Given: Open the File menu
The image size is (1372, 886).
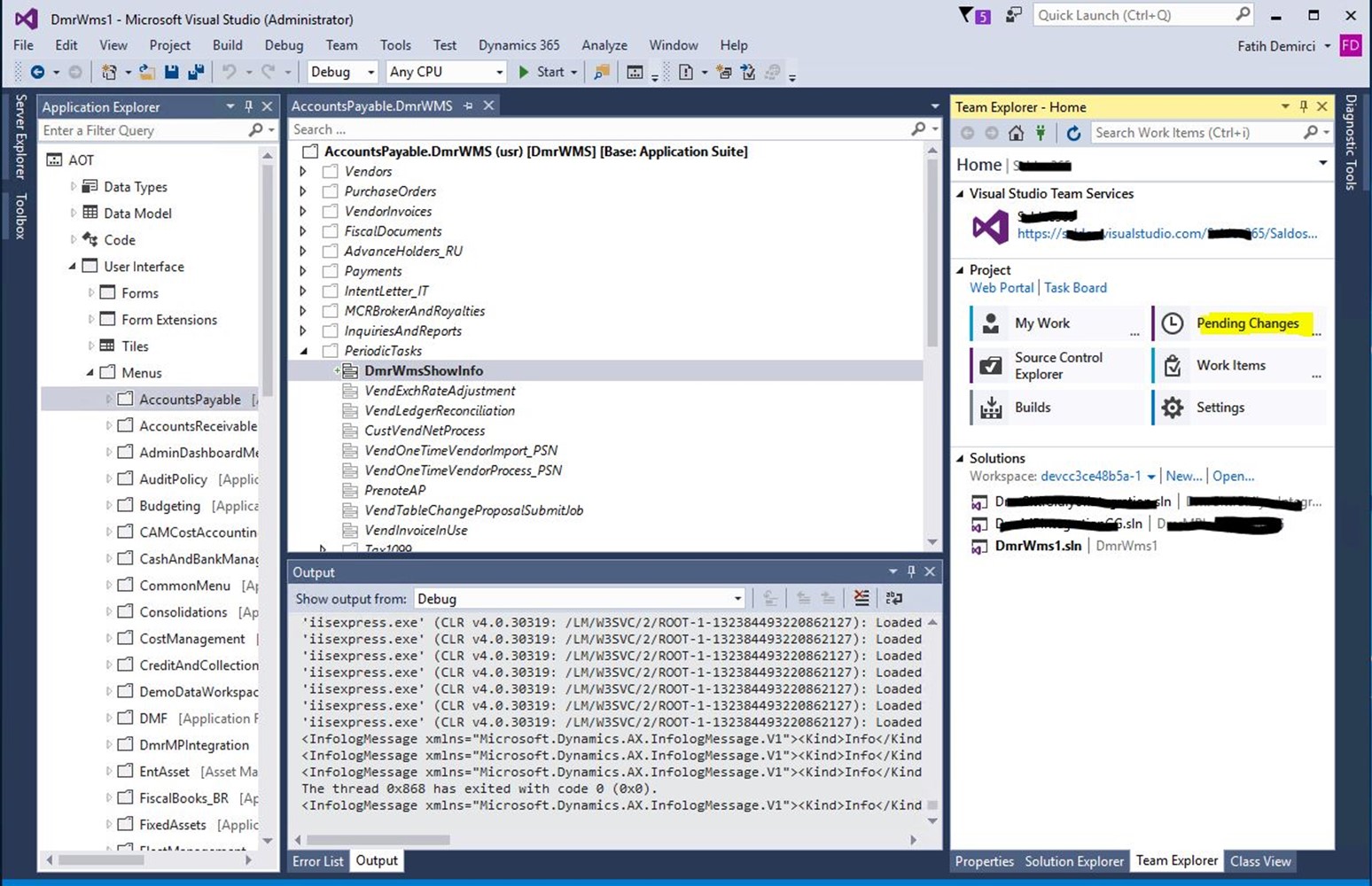Looking at the screenshot, I should [24, 45].
